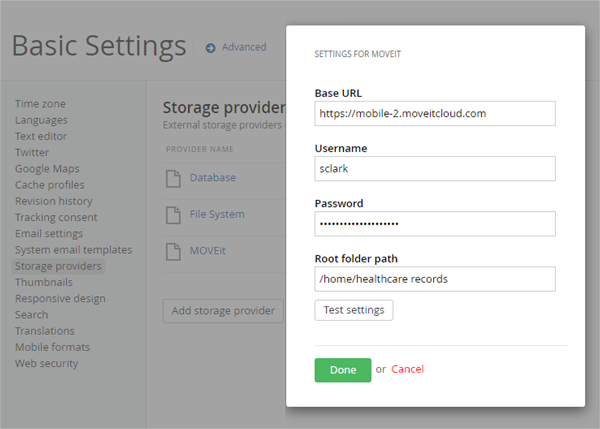Edit the Root folder path field
This screenshot has height=429, width=600.
pyautogui.click(x=434, y=279)
